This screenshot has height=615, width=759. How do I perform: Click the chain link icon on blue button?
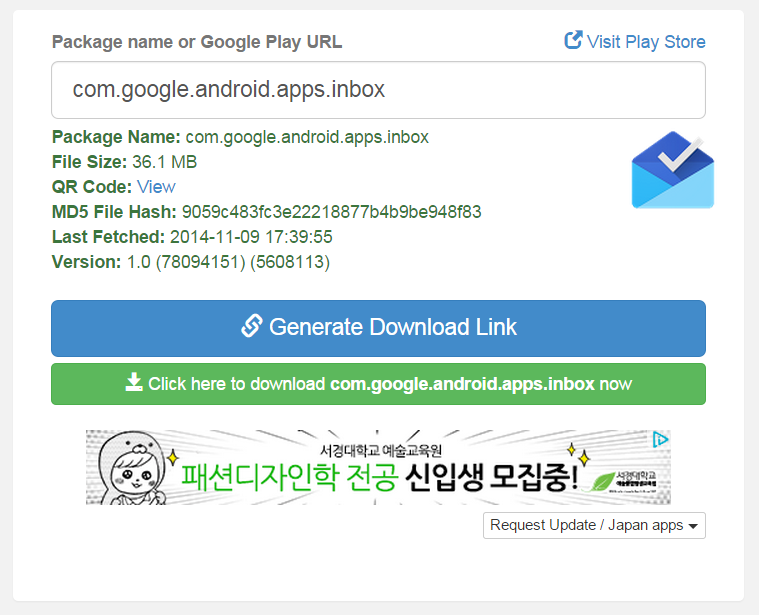(252, 327)
